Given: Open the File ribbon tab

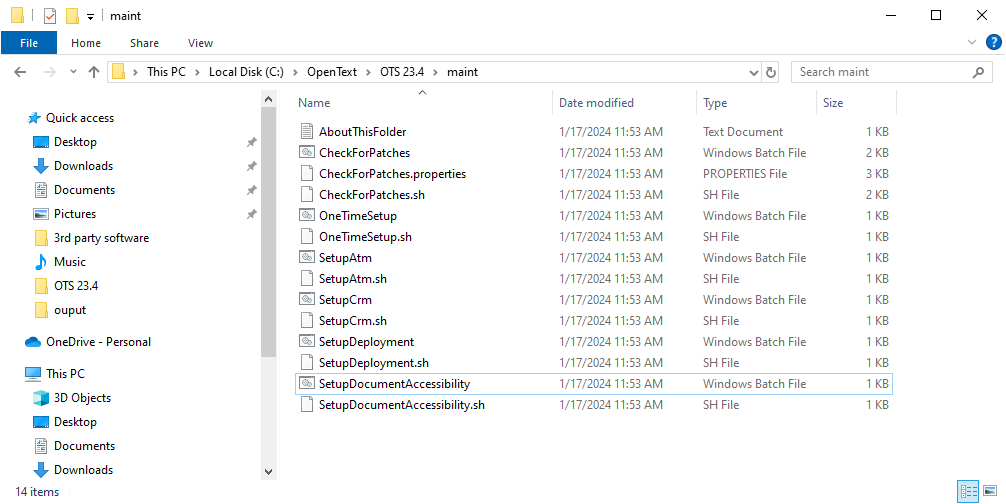Looking at the screenshot, I should tap(29, 43).
